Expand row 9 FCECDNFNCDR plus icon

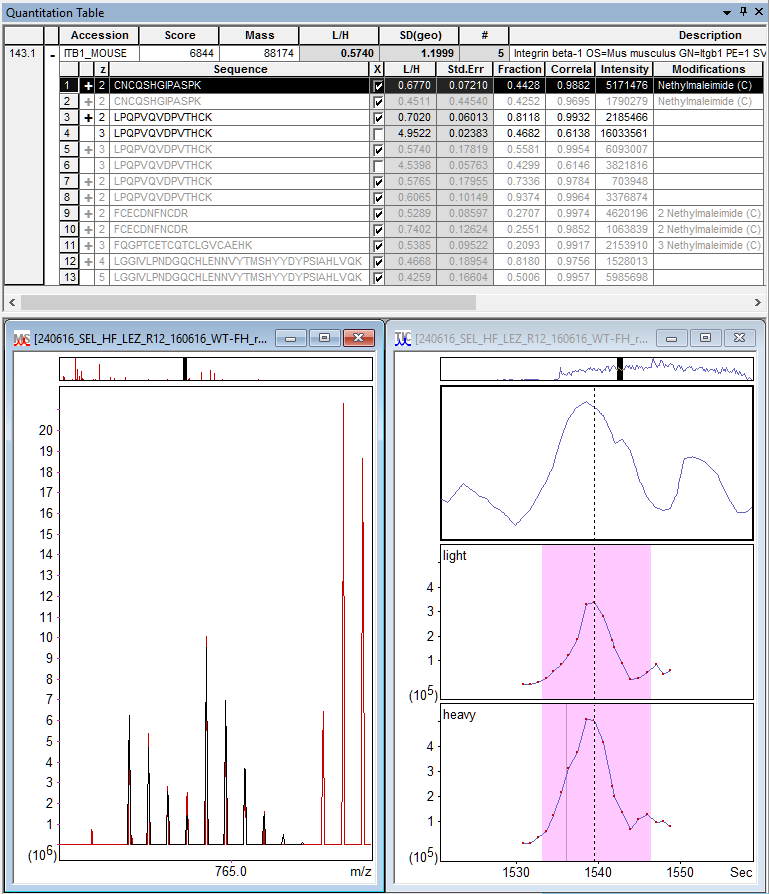pyautogui.click(x=88, y=213)
